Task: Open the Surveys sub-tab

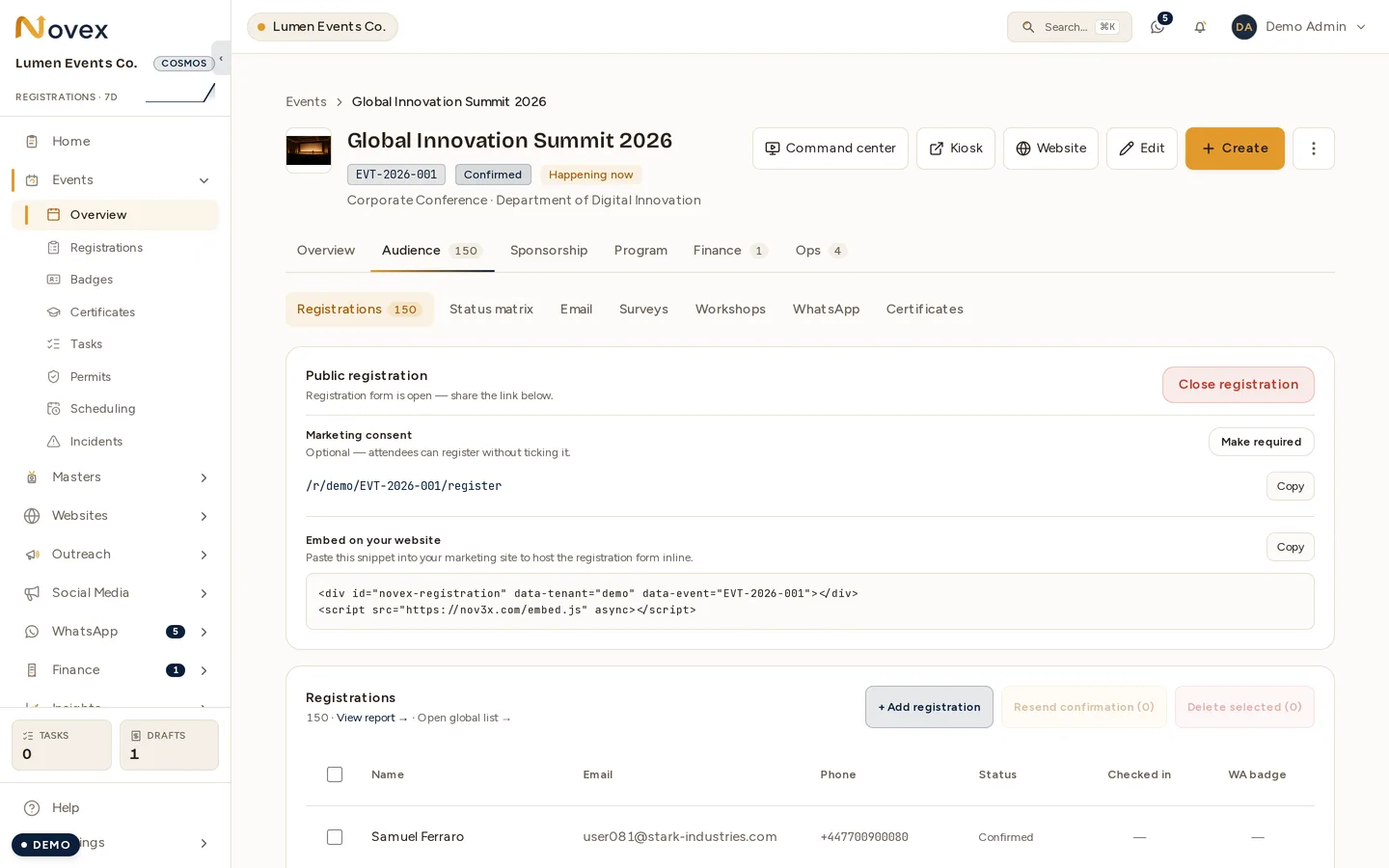Action: click(x=643, y=310)
